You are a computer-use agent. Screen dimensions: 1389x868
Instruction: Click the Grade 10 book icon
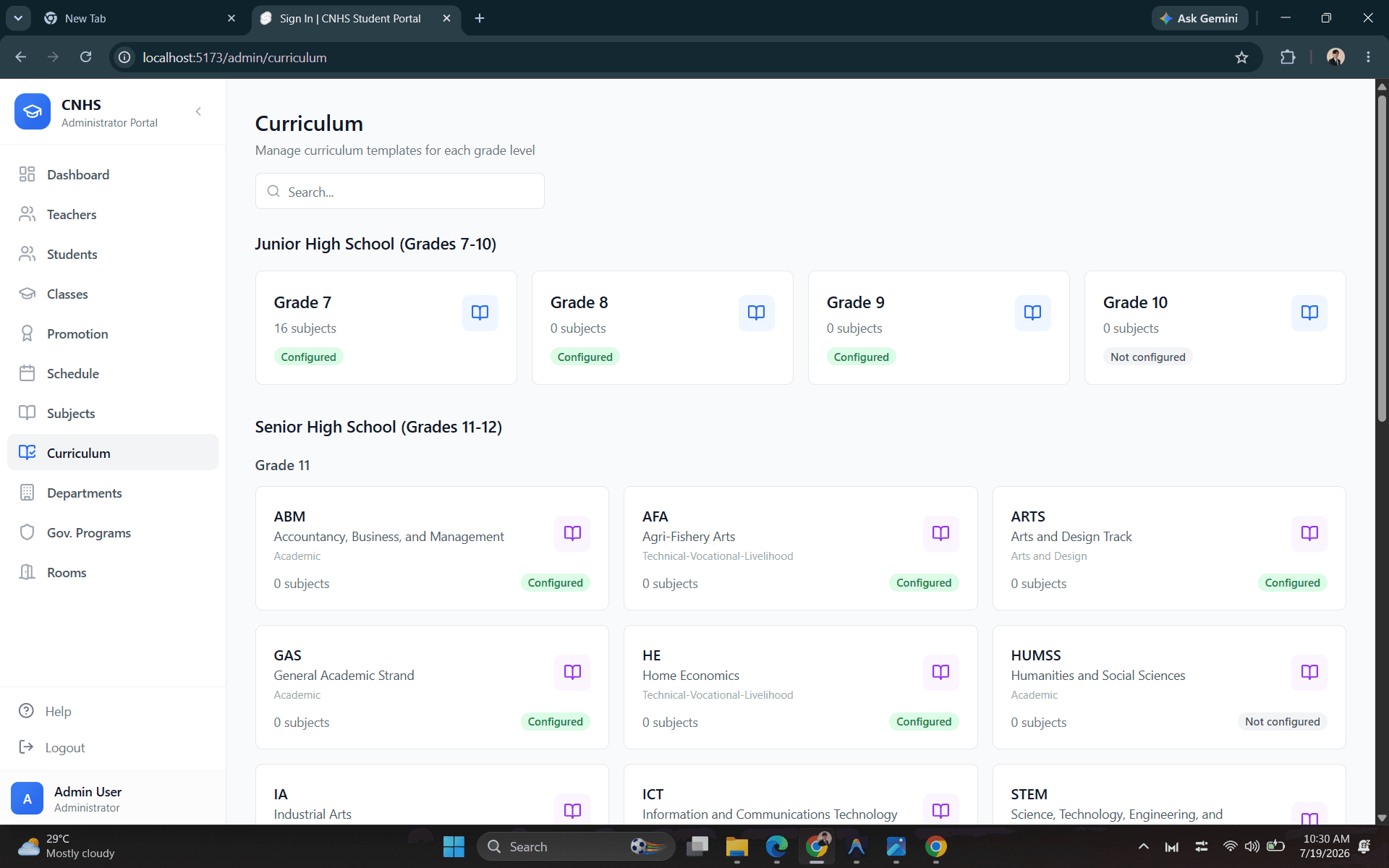[1309, 312]
